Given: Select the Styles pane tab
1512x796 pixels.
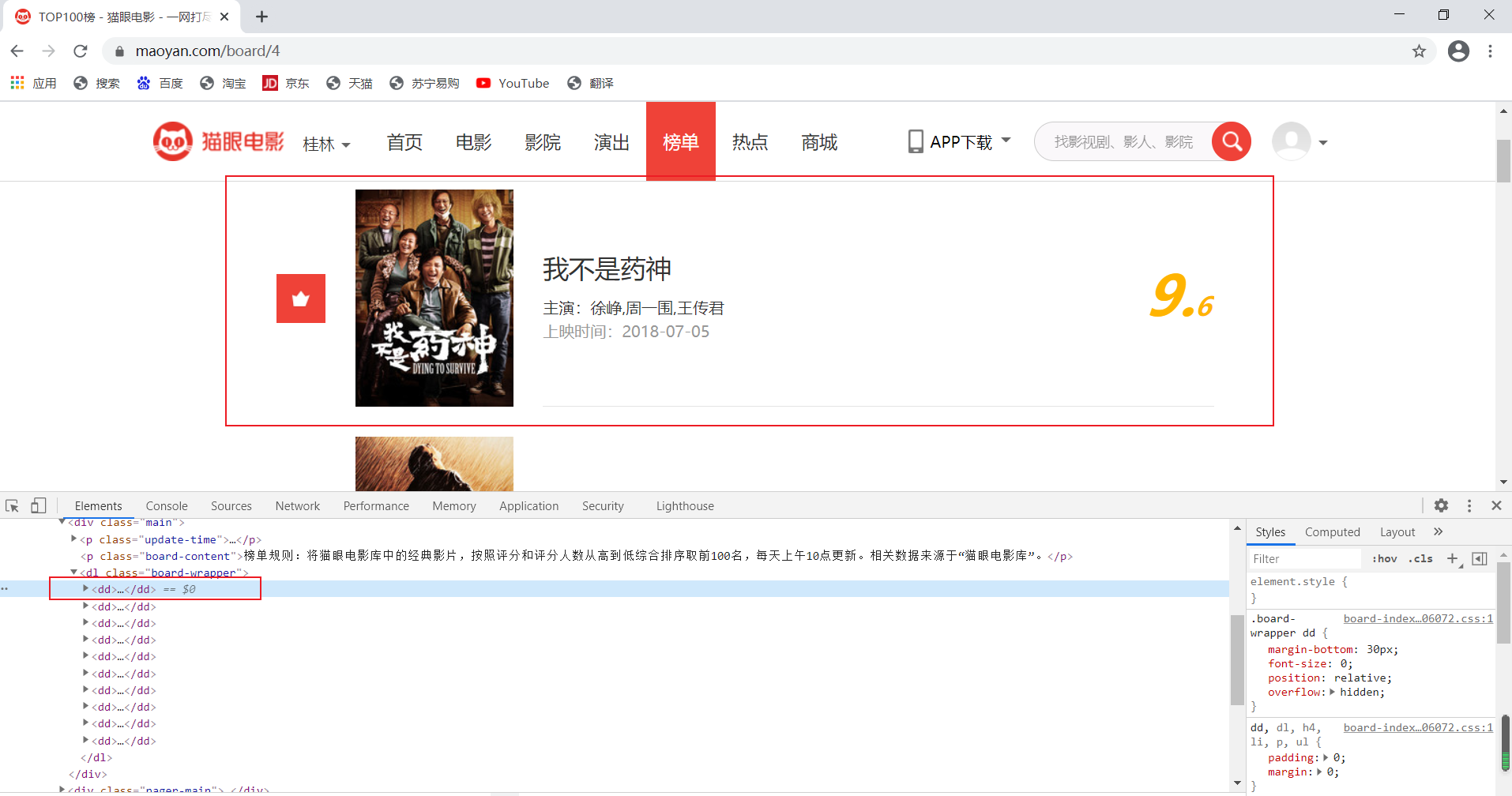Looking at the screenshot, I should point(1270,532).
